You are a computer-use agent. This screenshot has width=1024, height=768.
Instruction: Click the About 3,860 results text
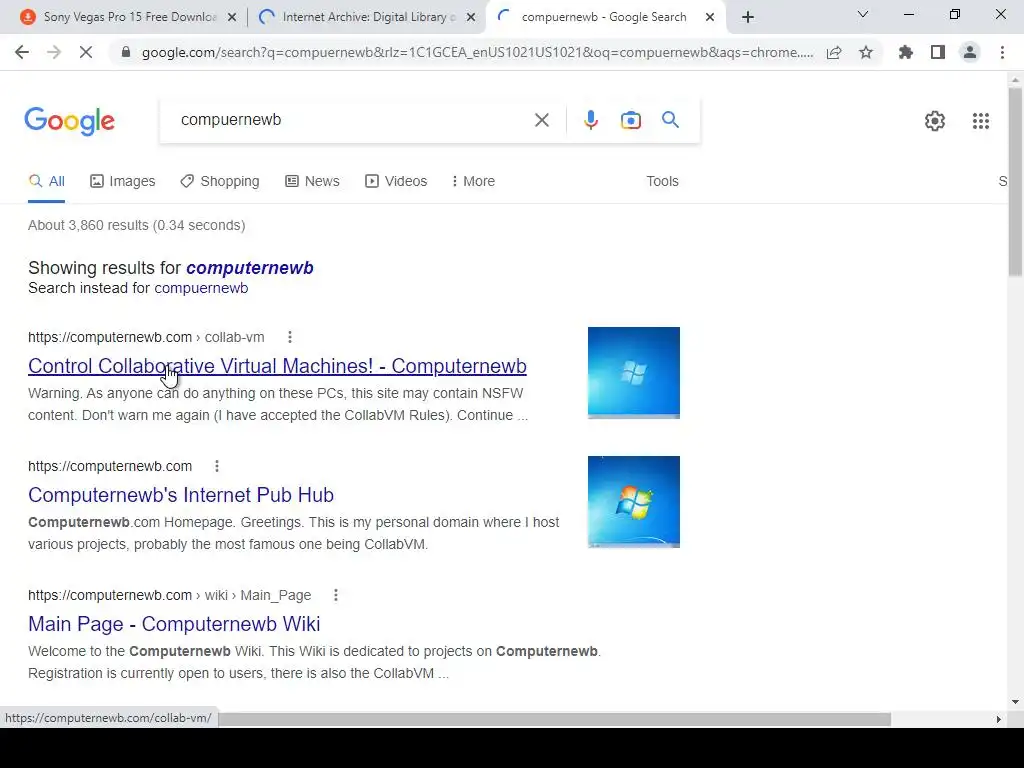click(136, 225)
